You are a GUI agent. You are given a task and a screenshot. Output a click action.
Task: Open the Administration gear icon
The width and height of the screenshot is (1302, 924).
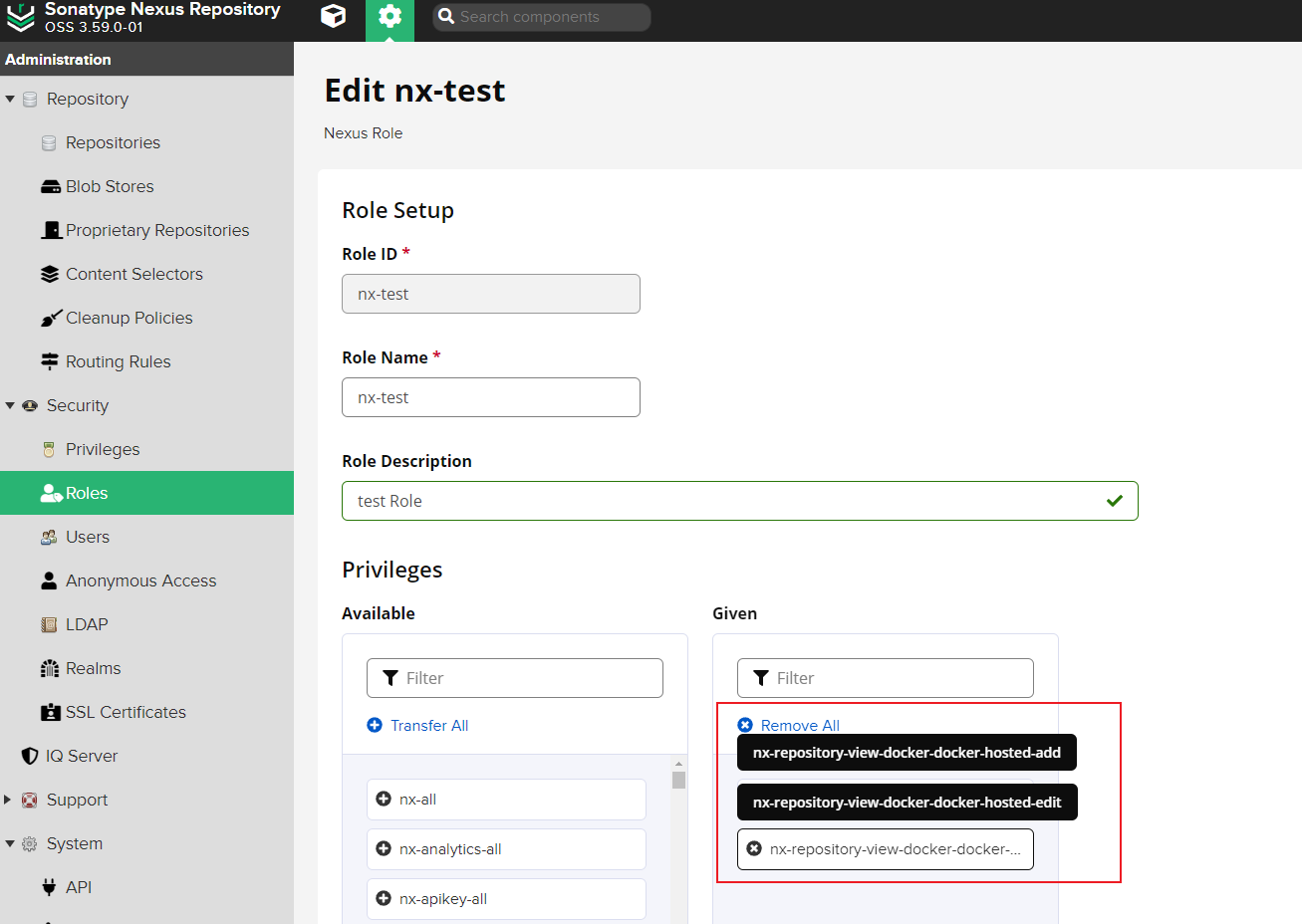(390, 16)
